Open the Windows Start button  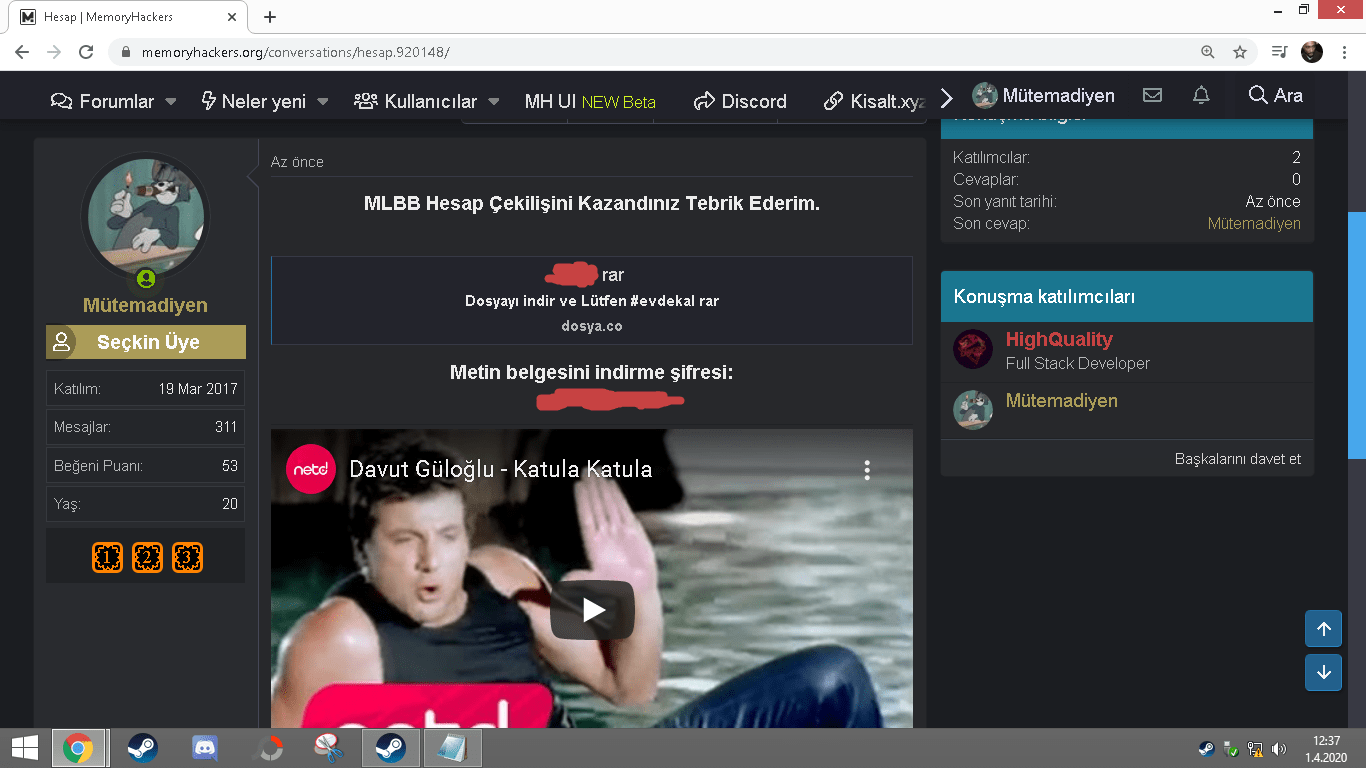click(x=24, y=748)
